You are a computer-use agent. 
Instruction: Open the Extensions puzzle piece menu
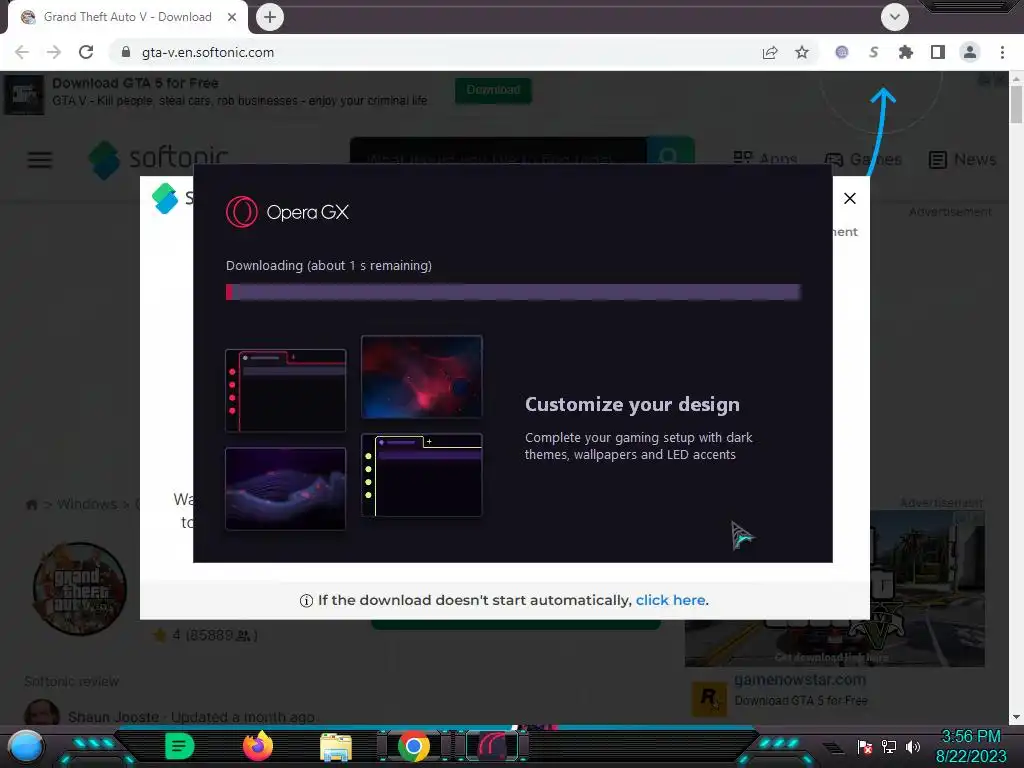coord(906,52)
